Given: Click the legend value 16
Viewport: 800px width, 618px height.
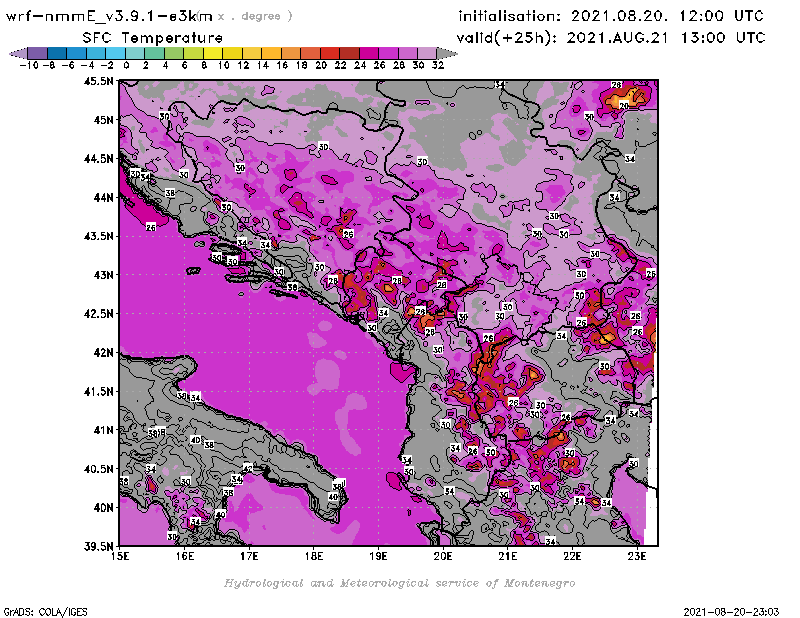Looking at the screenshot, I should (x=282, y=65).
